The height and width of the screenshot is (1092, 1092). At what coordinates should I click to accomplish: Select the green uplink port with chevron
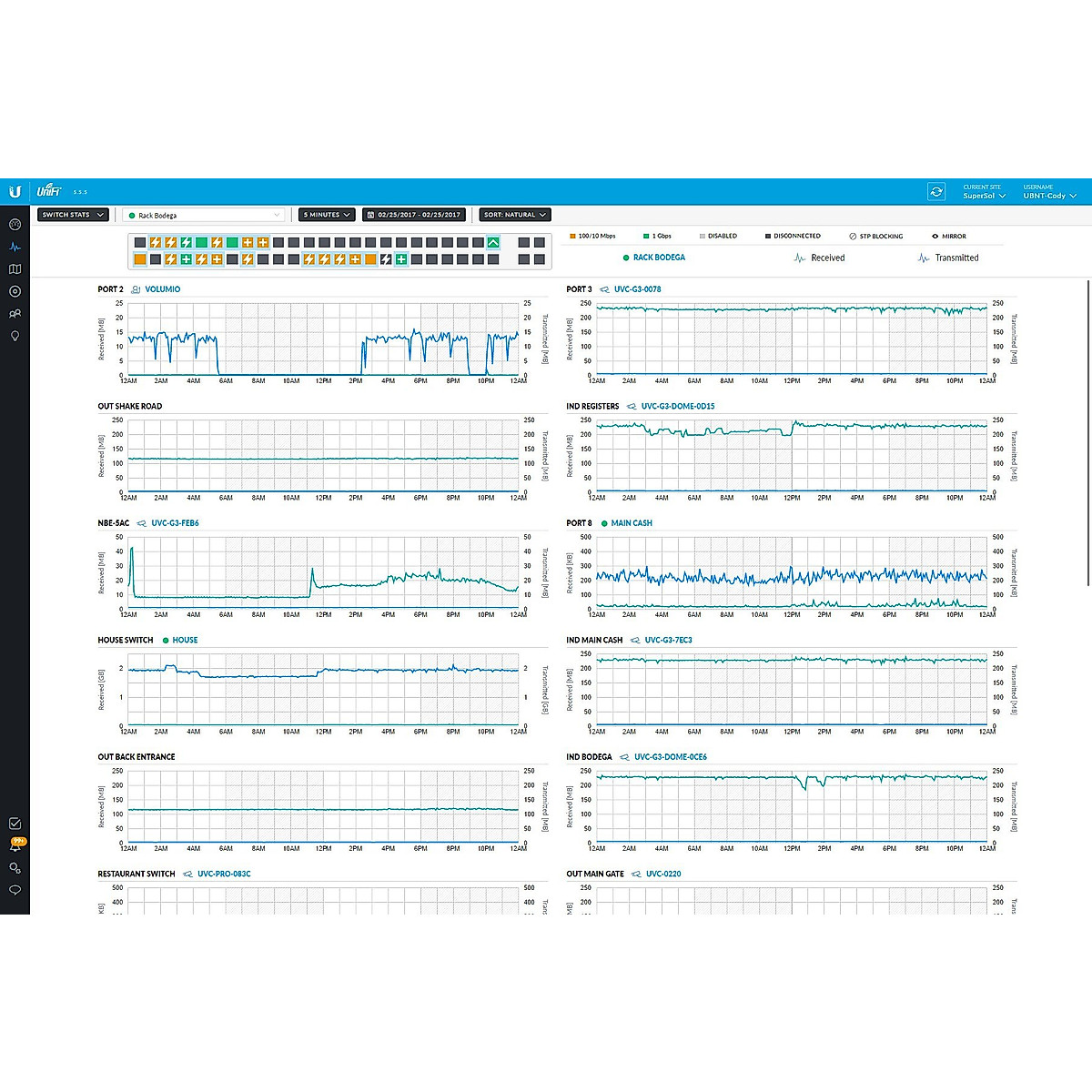493,243
